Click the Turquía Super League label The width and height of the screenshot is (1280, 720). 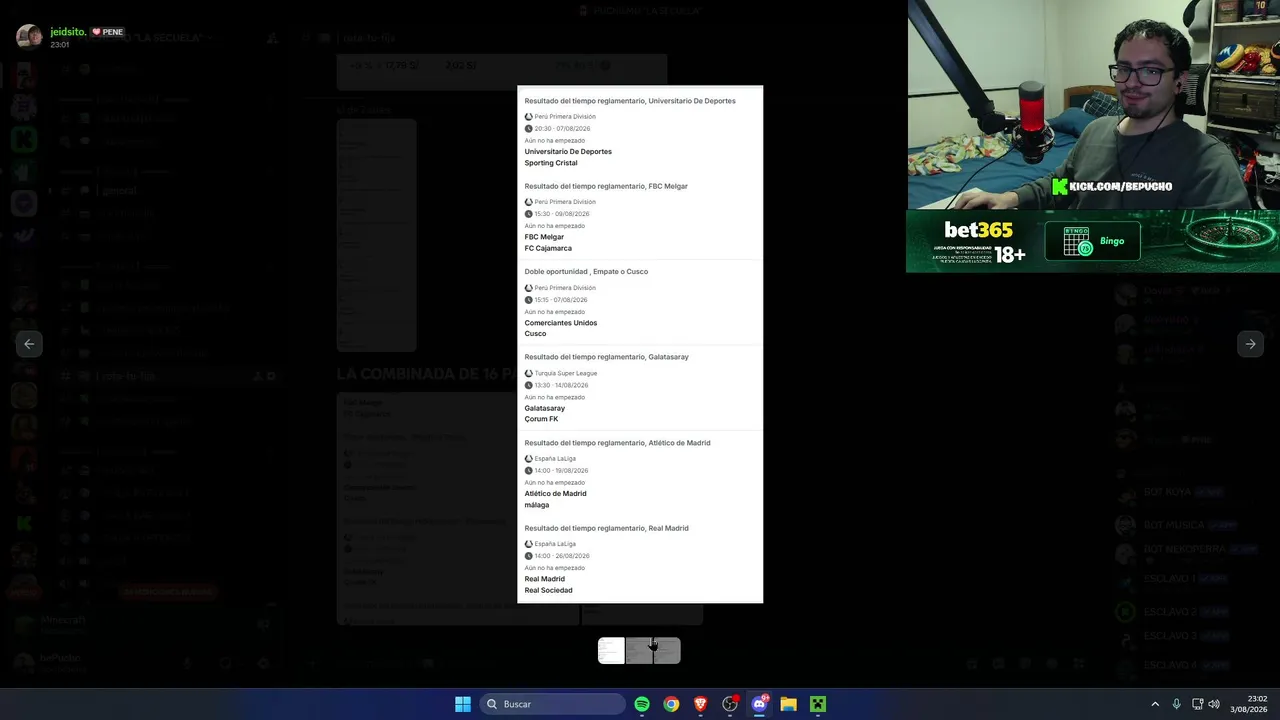coord(566,374)
